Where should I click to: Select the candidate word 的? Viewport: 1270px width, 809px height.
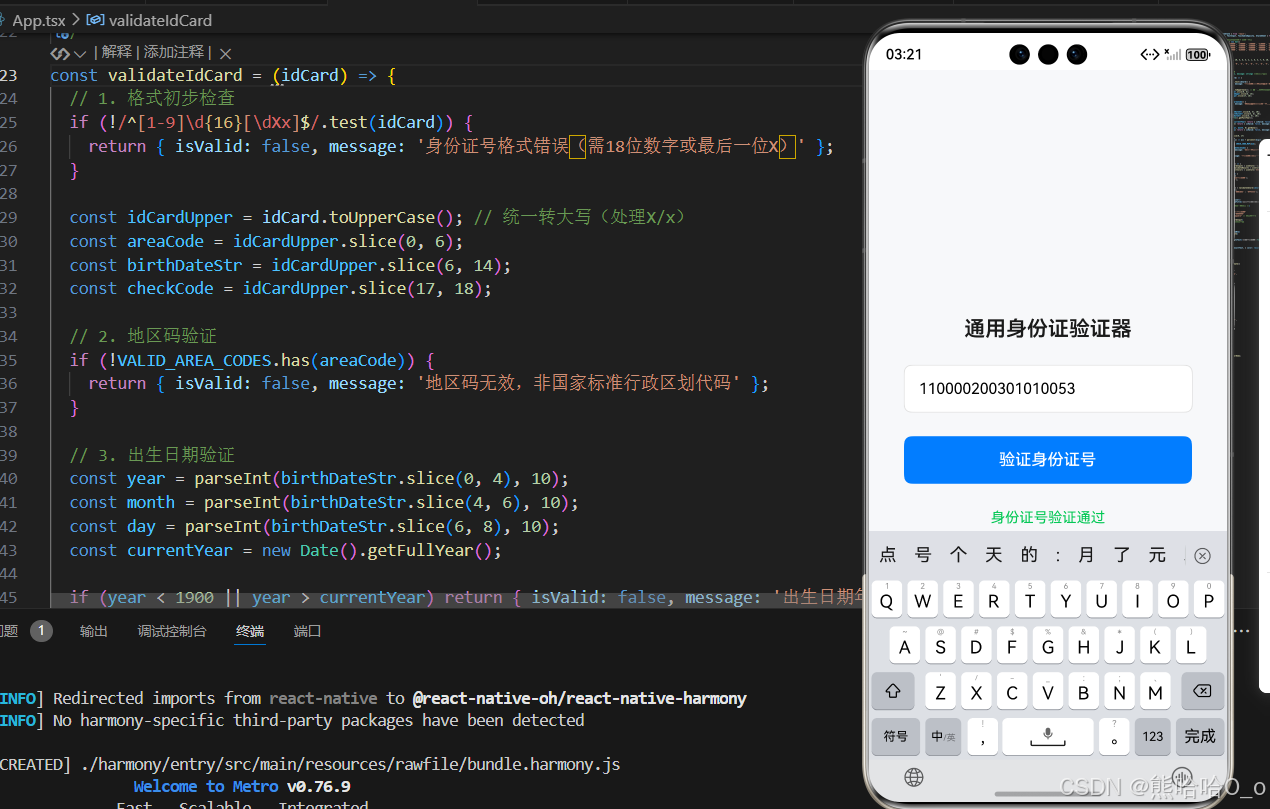point(1029,555)
